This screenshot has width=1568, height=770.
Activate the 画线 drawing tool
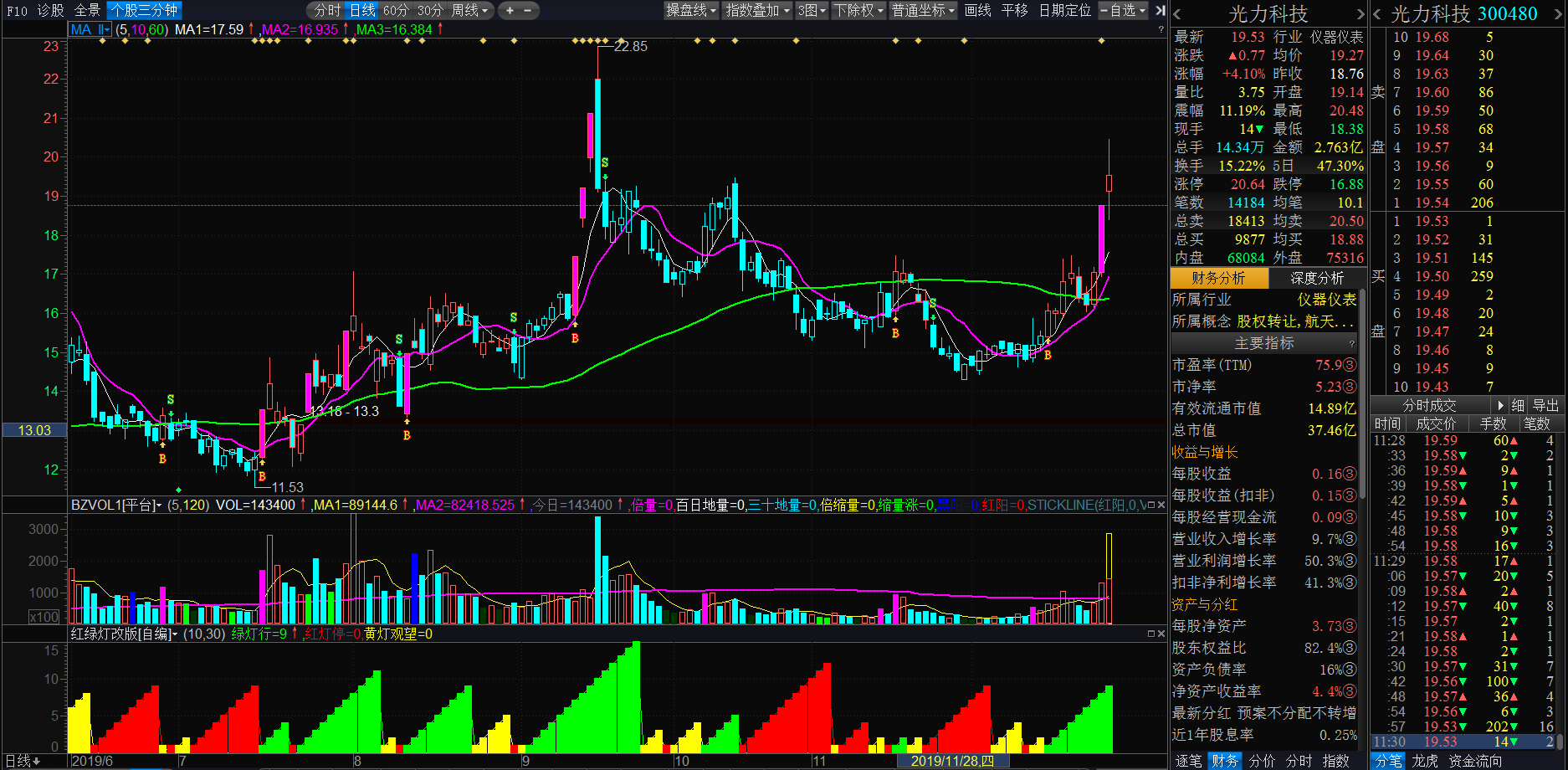click(x=977, y=11)
